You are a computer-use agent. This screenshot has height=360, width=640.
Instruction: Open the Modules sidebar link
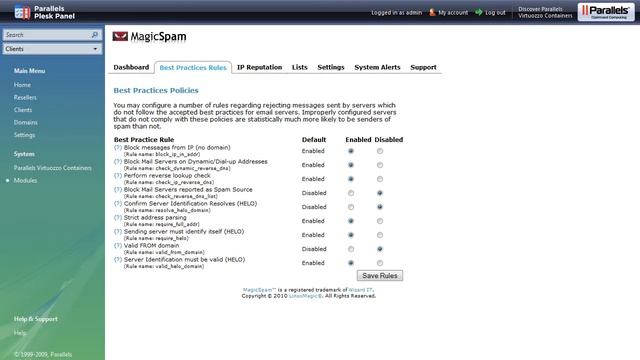click(x=25, y=180)
